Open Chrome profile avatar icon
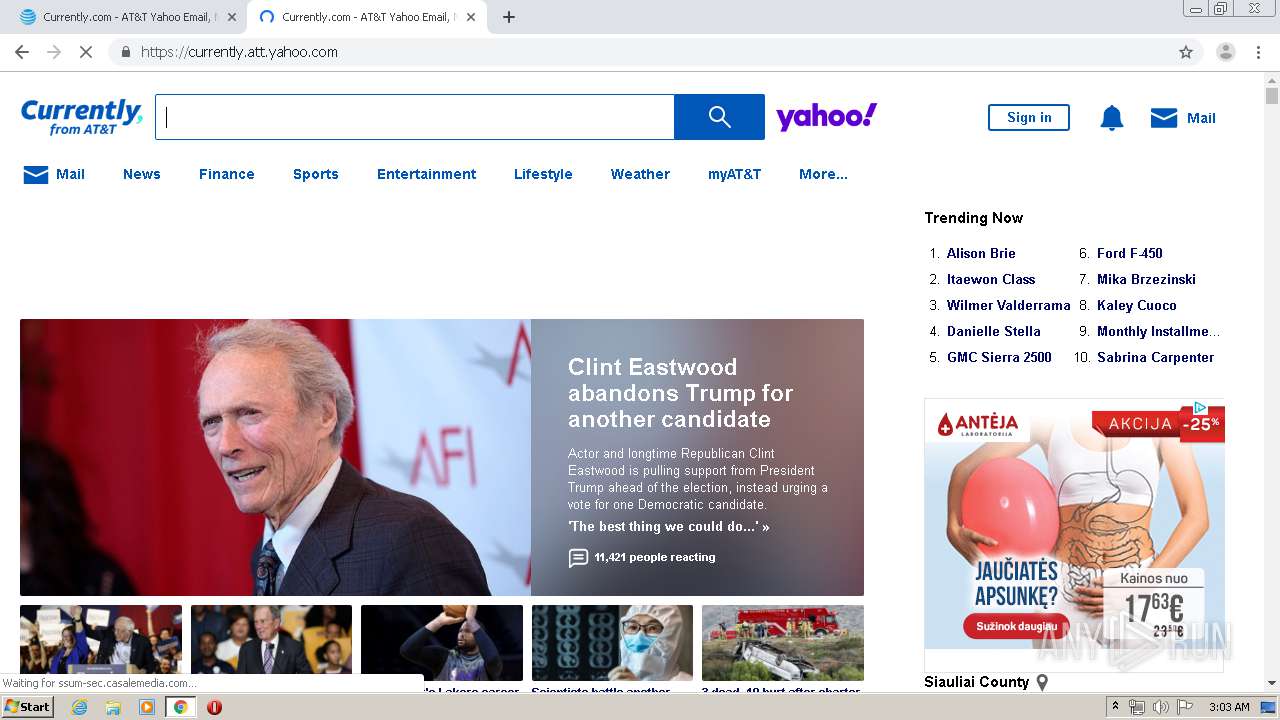This screenshot has height=720, width=1280. click(x=1225, y=52)
